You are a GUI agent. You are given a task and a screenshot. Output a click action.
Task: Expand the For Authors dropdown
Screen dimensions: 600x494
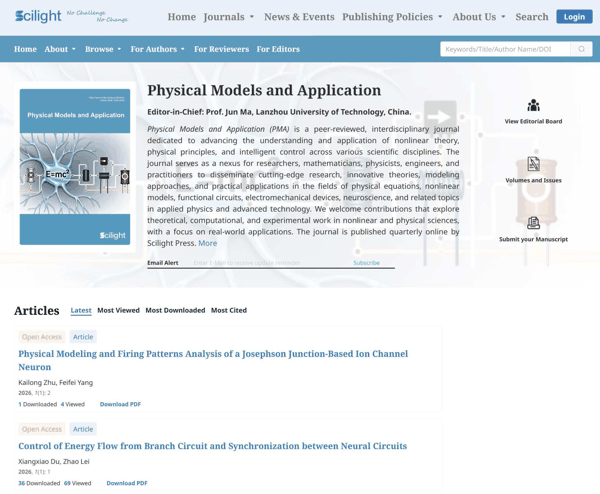157,49
